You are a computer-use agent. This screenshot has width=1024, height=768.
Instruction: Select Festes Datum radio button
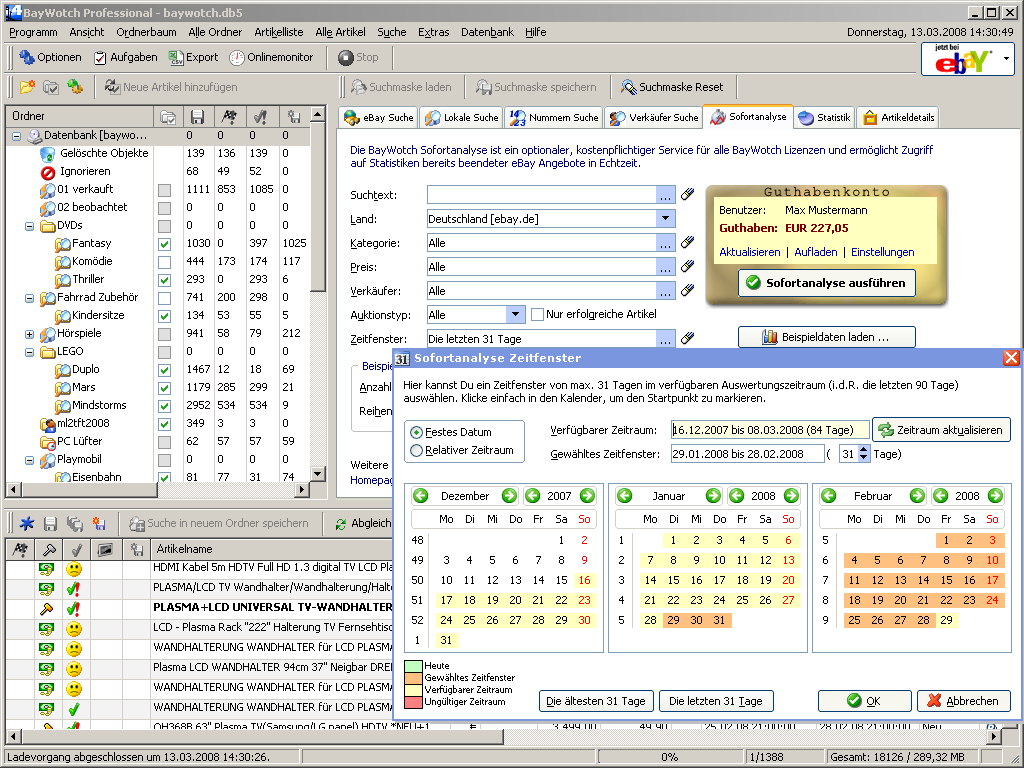pos(416,432)
